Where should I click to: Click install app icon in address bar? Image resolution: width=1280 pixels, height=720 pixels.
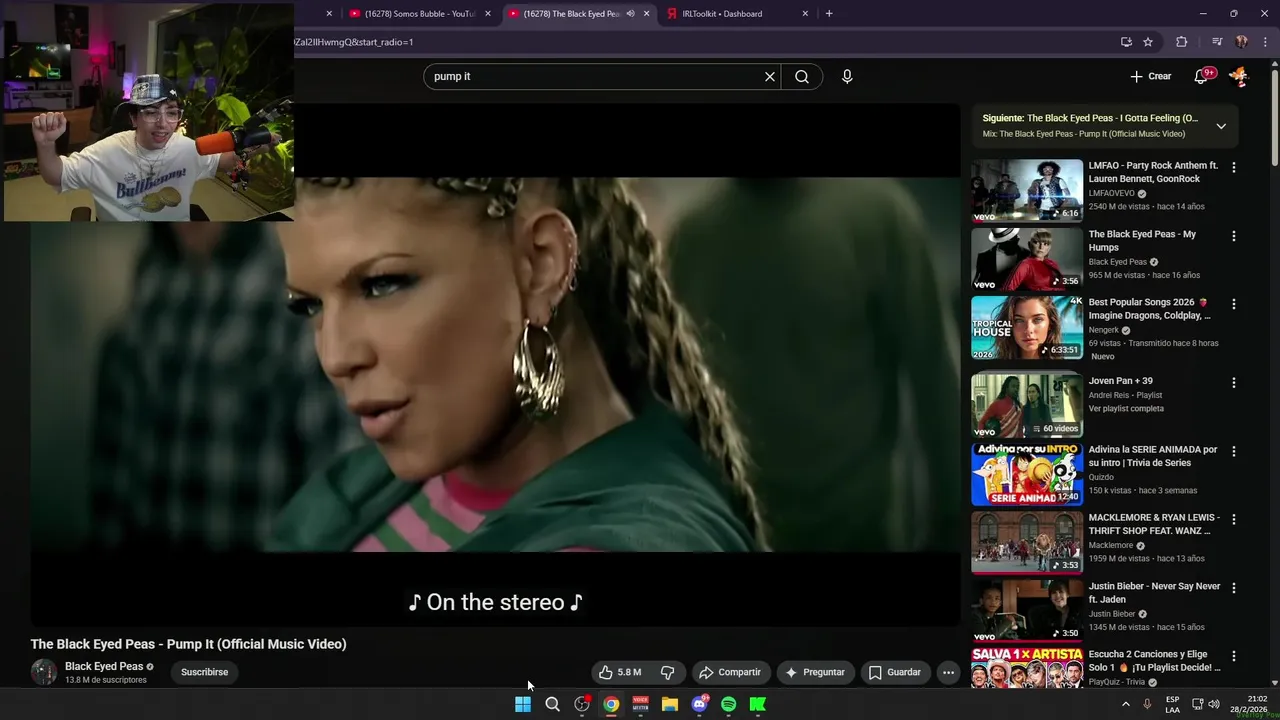(x=1126, y=42)
